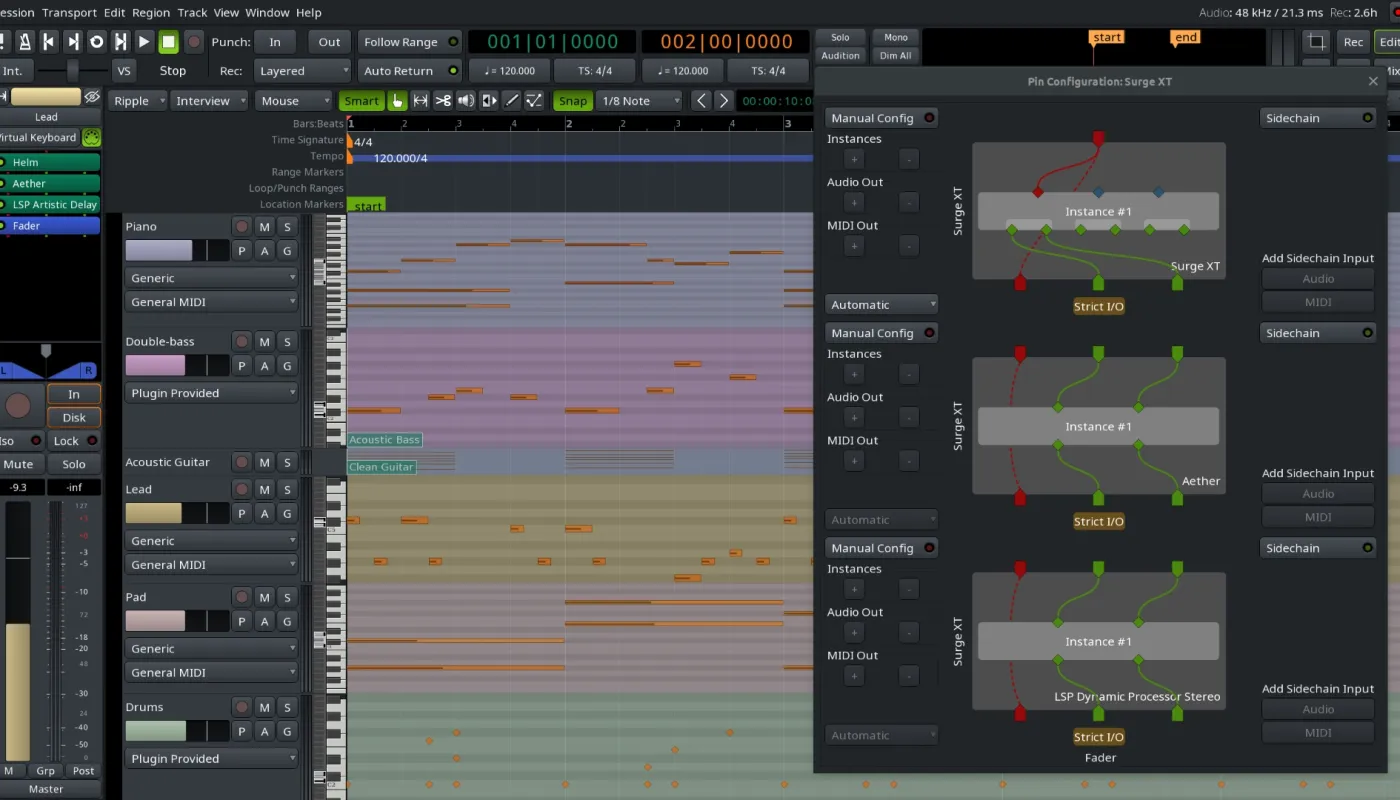The image size is (1400, 800).
Task: Click the Punch In button
Action: tap(275, 42)
